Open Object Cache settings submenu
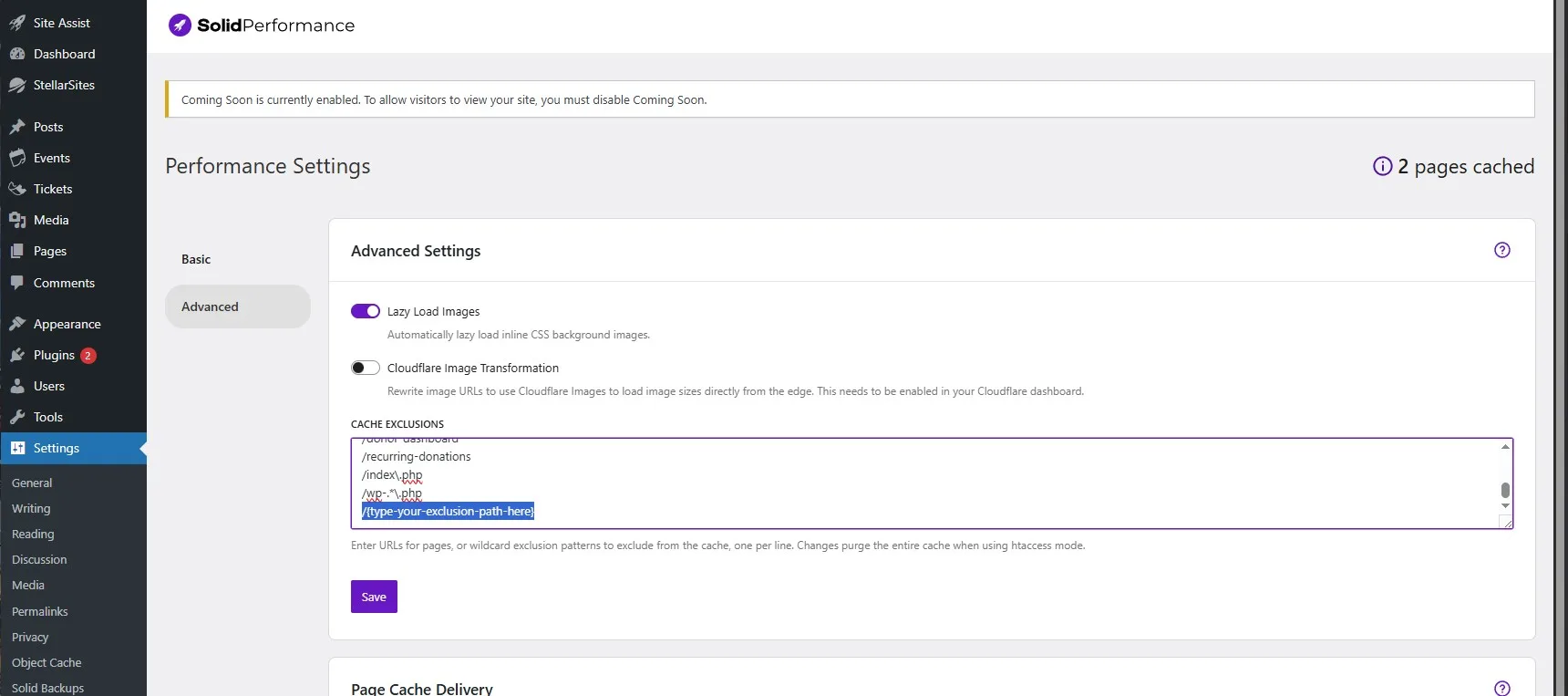Image resolution: width=1568 pixels, height=696 pixels. [x=46, y=662]
